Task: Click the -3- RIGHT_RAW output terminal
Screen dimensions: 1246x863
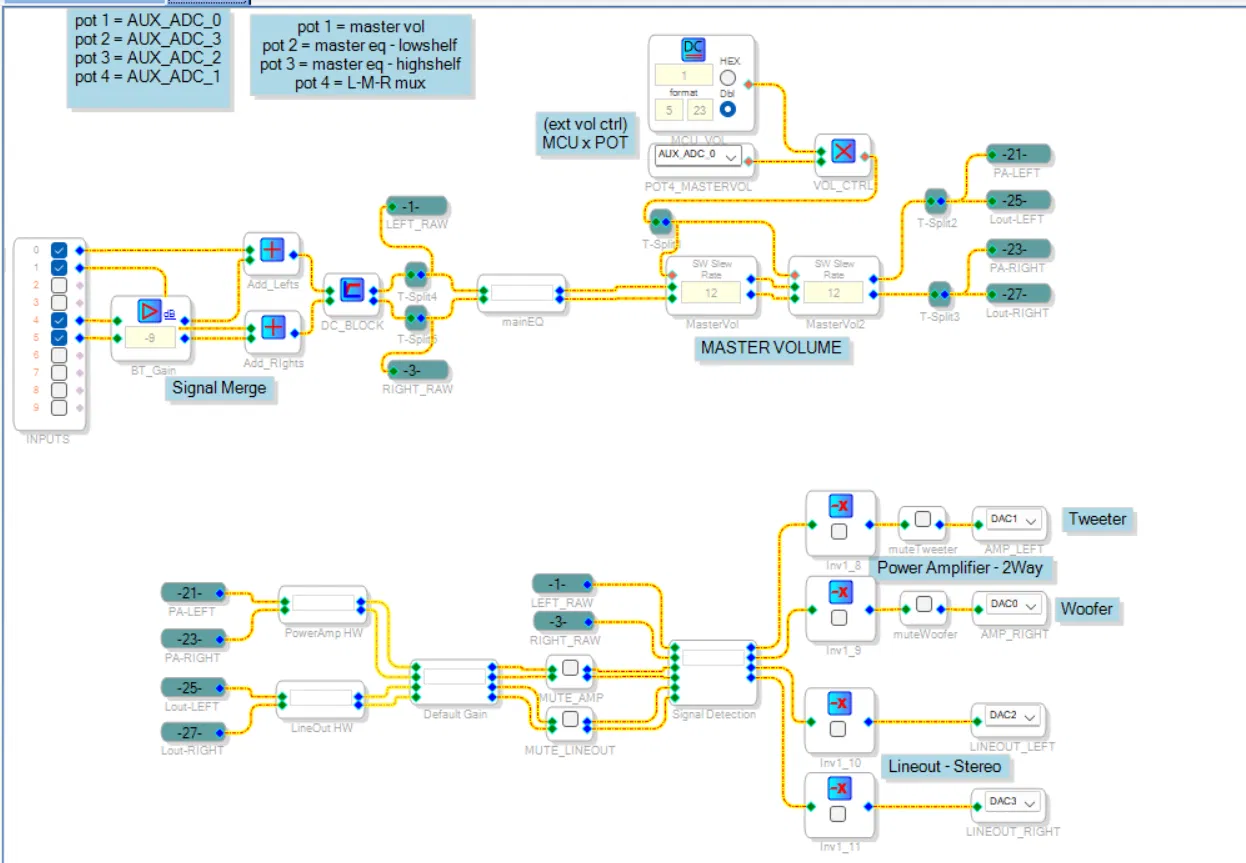Action: click(x=416, y=370)
